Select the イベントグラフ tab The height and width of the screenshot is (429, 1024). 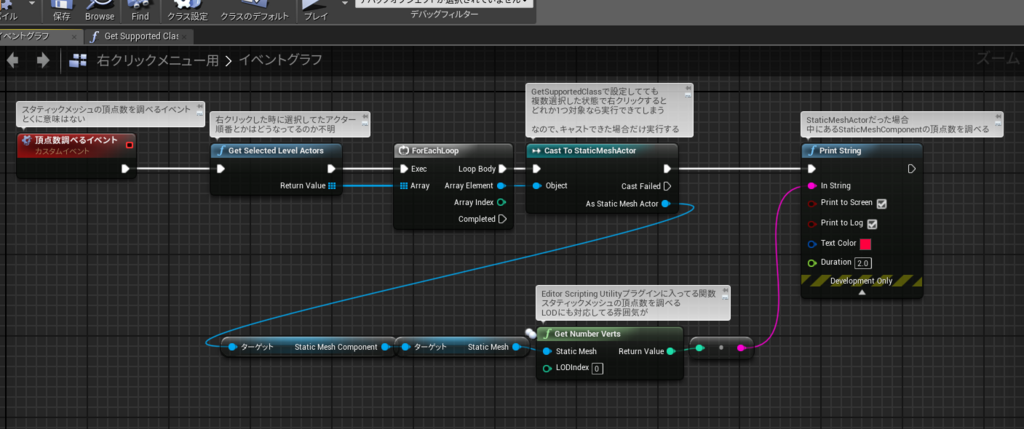pos(39,36)
